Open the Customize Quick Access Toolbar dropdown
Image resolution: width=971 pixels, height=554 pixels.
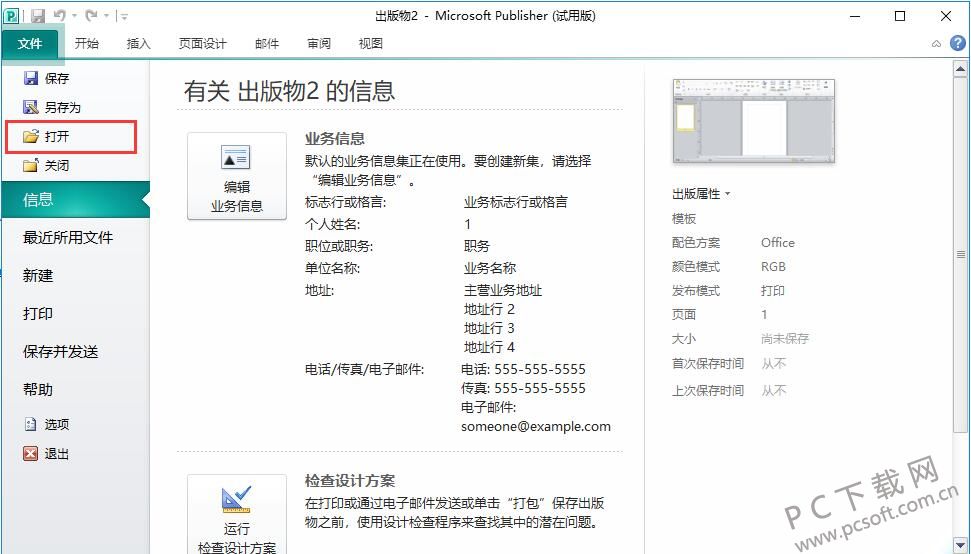(123, 16)
